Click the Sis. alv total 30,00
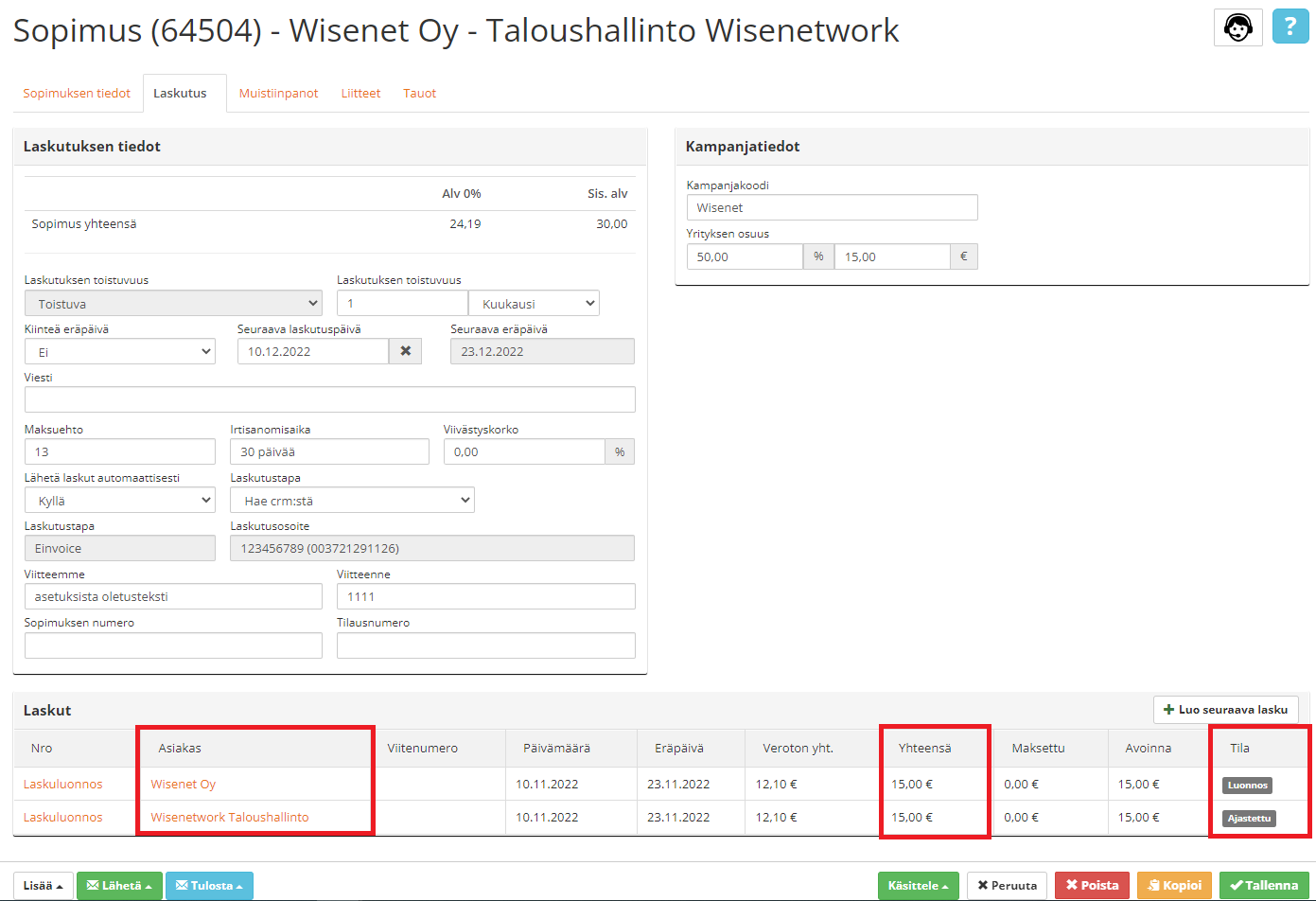 tap(611, 223)
